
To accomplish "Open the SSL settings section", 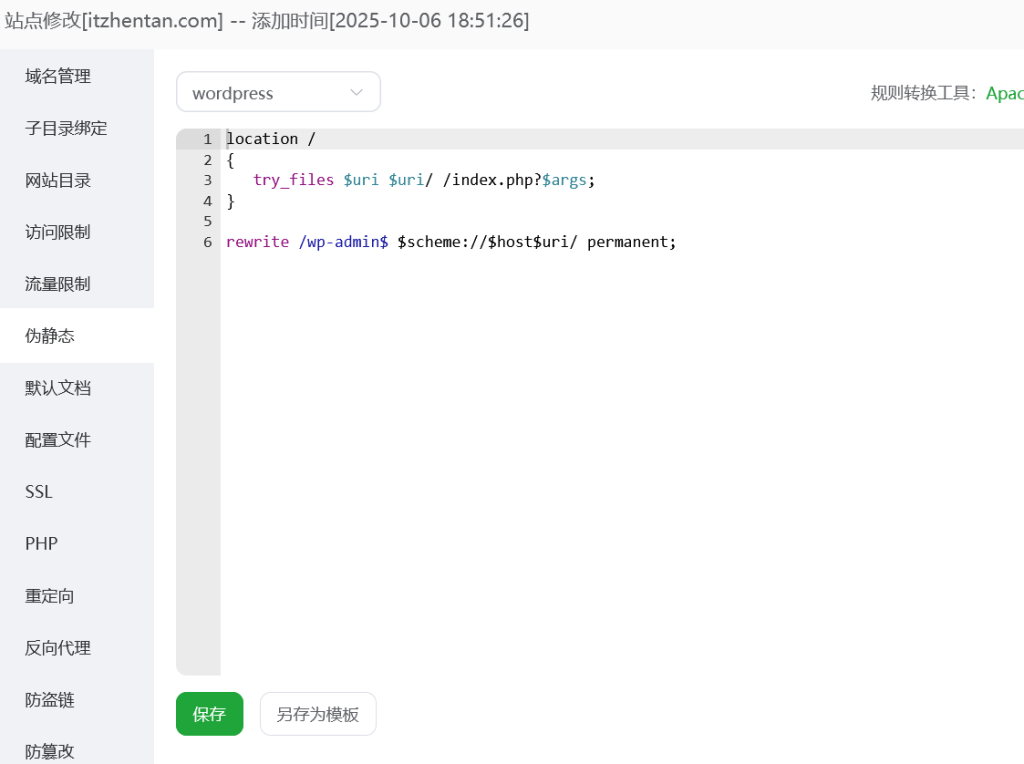I will (x=38, y=491).
